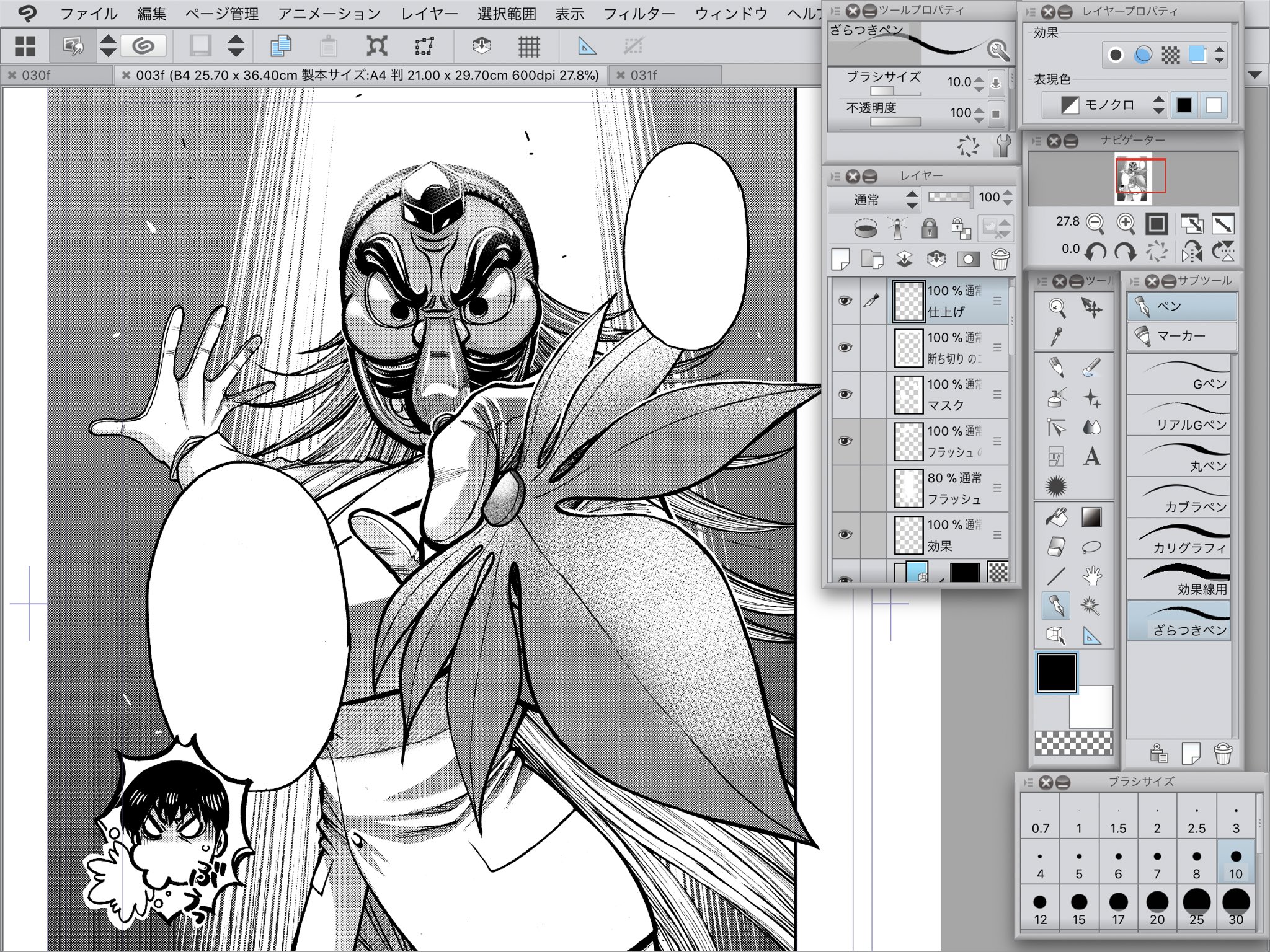
Task: Show the 80% フラッシュ layer
Action: (x=845, y=488)
